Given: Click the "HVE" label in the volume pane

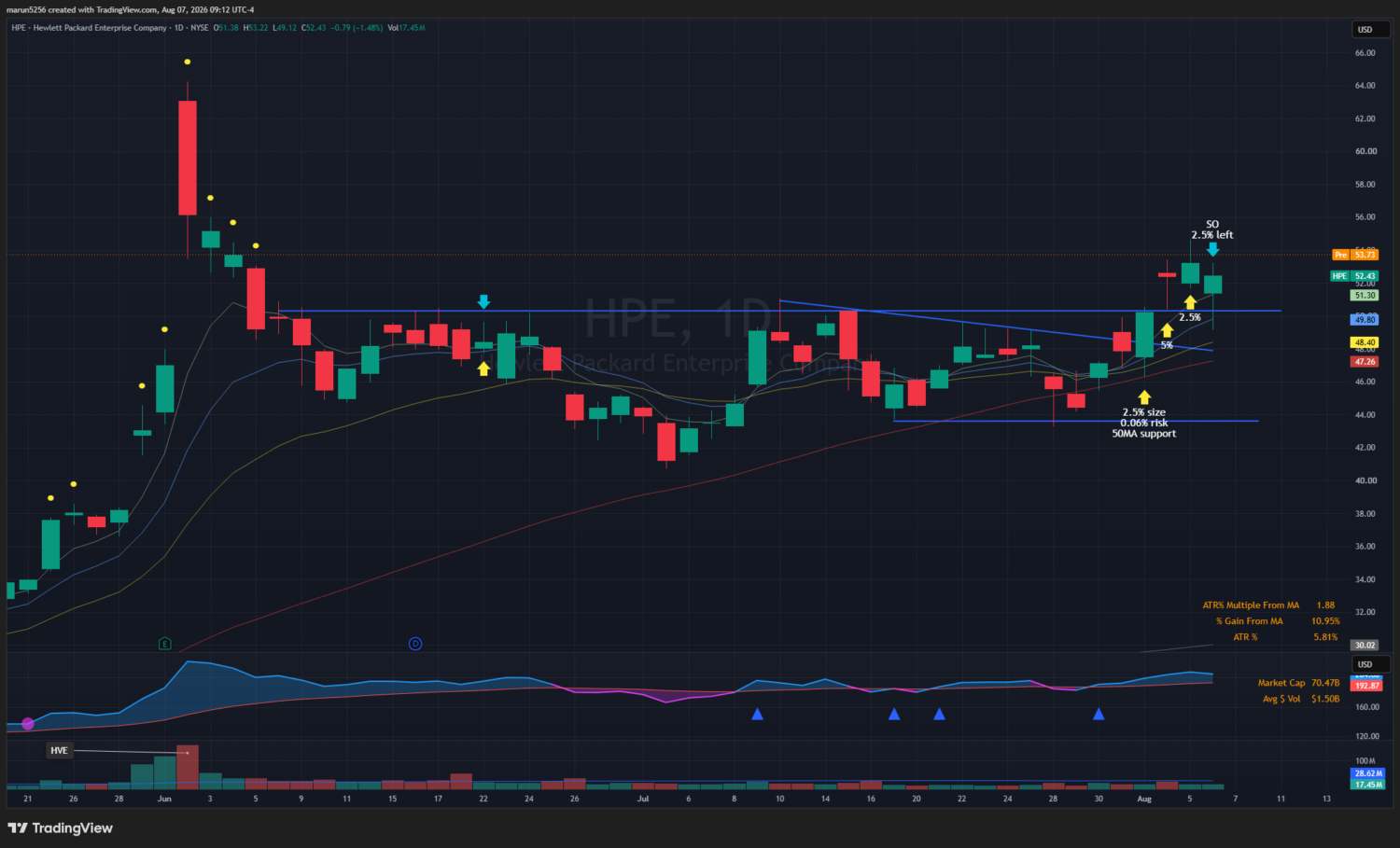Looking at the screenshot, I should tap(59, 751).
